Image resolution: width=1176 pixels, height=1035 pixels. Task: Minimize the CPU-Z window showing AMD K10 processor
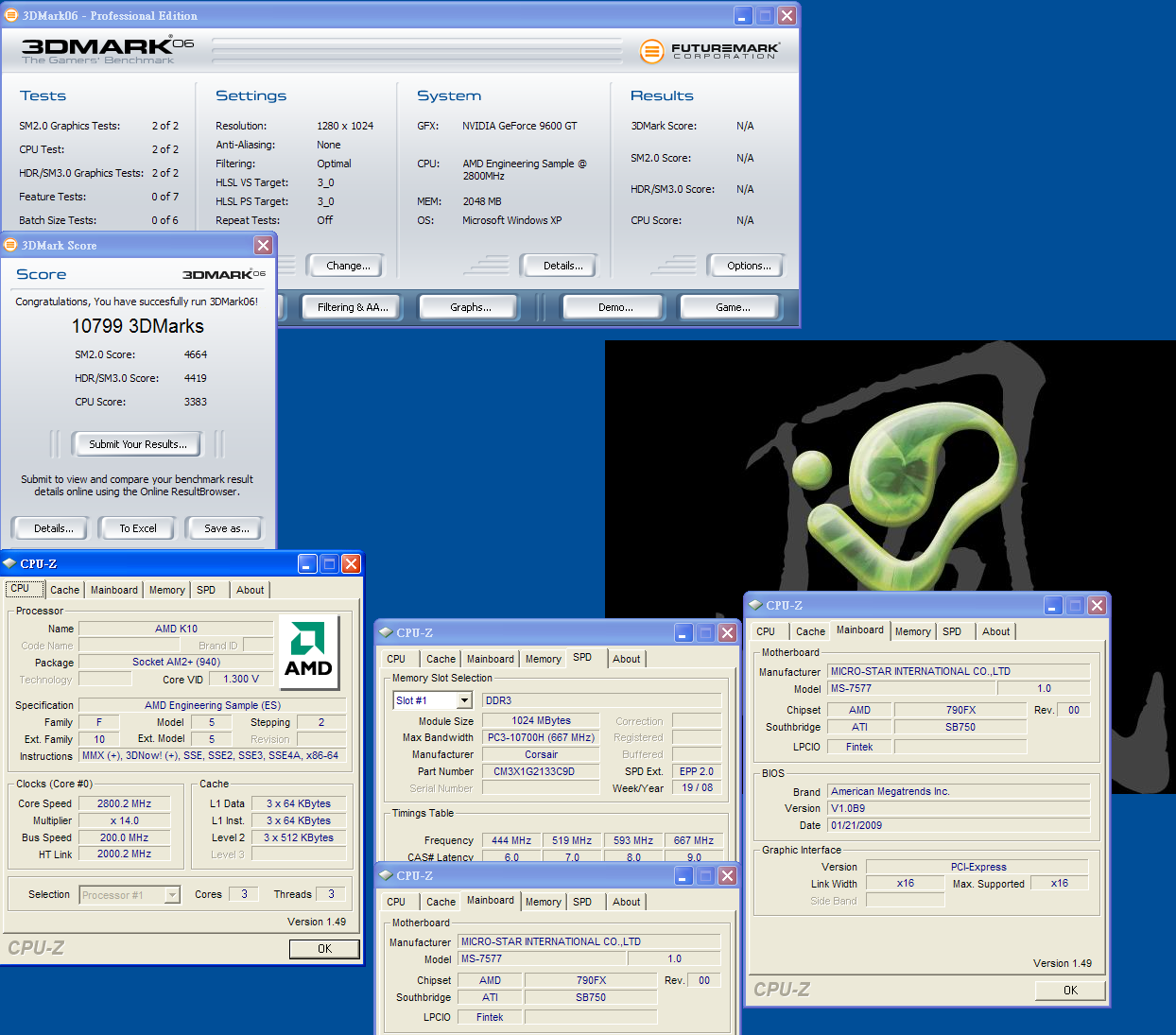click(x=307, y=564)
